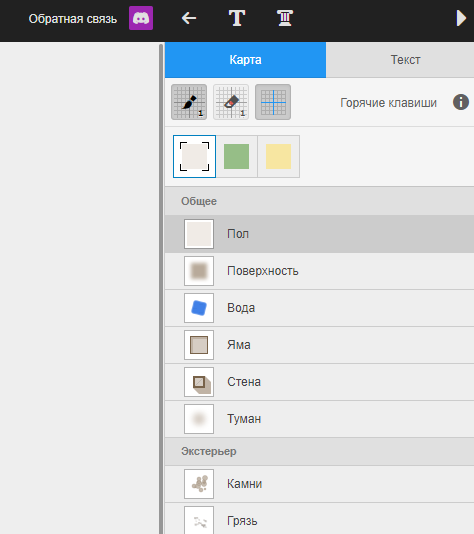Pick the selected beige floor swatch

tap(194, 156)
